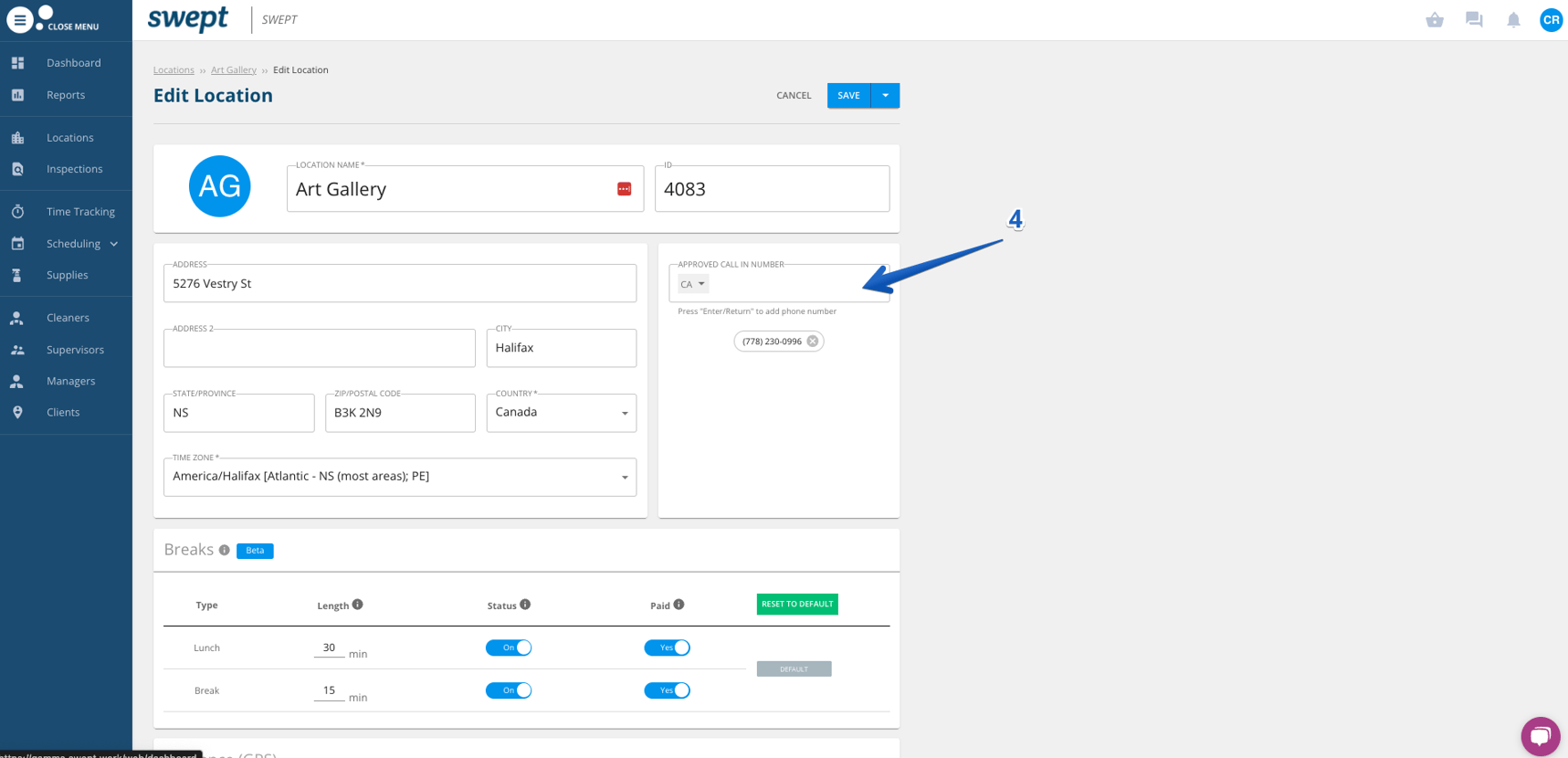Open Reports in the sidebar
Viewport: 1568px width, 758px height.
click(66, 95)
